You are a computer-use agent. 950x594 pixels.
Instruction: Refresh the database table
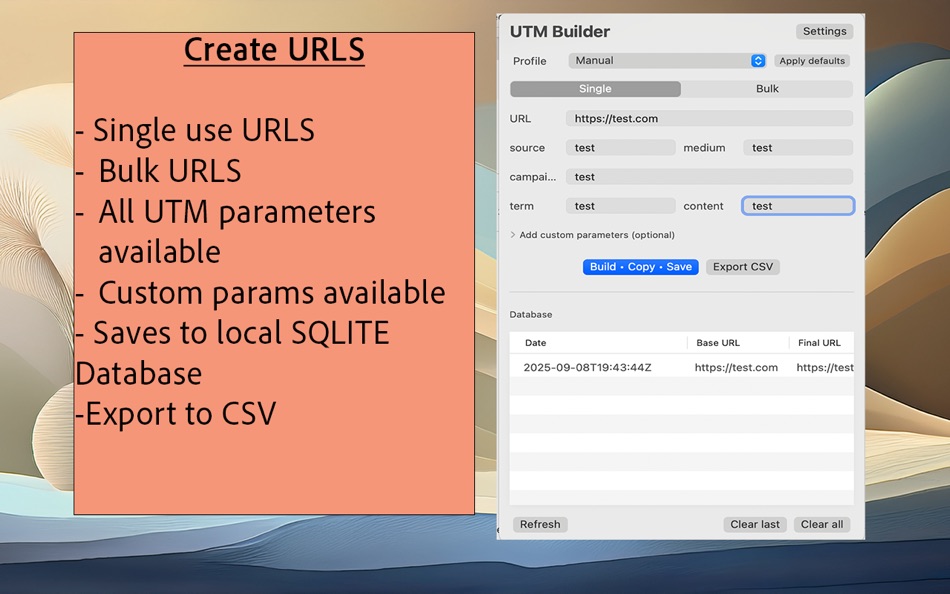click(539, 523)
